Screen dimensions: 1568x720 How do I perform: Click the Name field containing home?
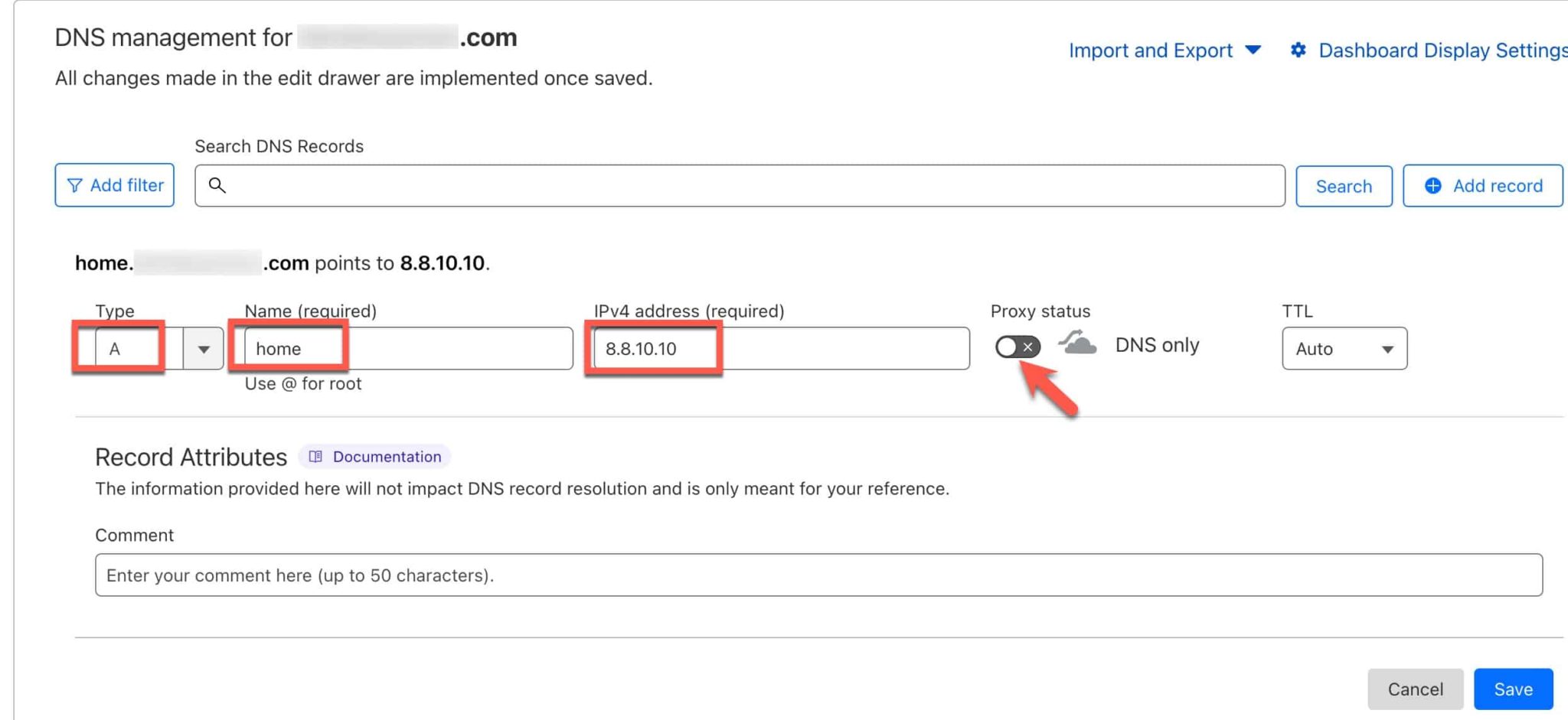pyautogui.click(x=407, y=349)
